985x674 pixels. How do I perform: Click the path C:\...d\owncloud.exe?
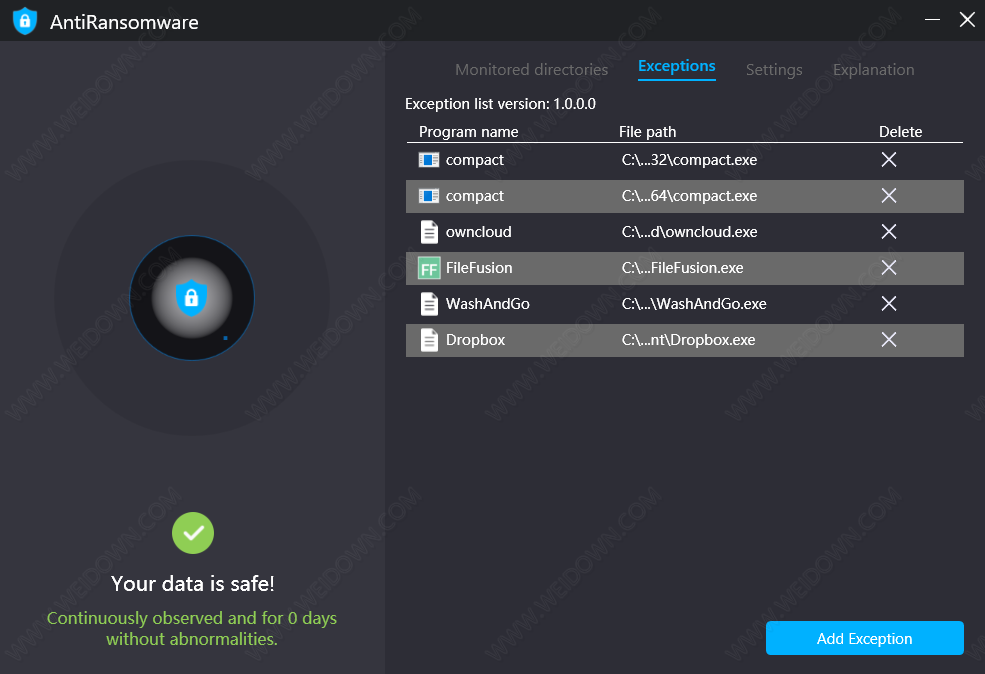(689, 232)
